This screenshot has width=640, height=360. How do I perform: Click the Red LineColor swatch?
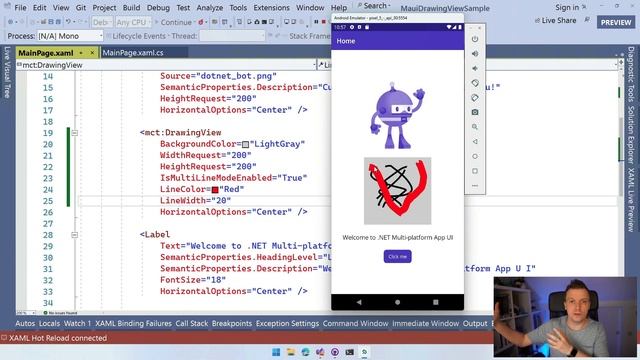point(215,189)
